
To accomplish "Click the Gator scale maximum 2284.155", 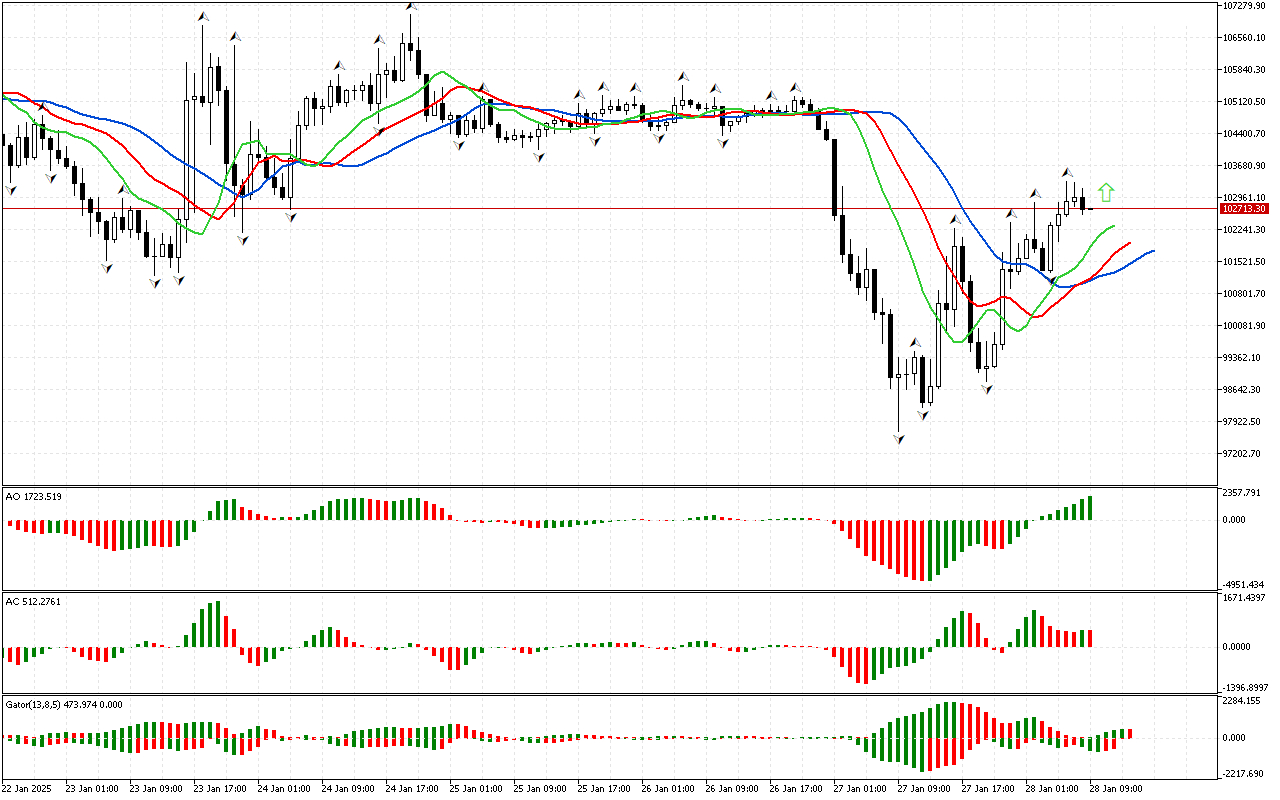I will (x=1242, y=701).
